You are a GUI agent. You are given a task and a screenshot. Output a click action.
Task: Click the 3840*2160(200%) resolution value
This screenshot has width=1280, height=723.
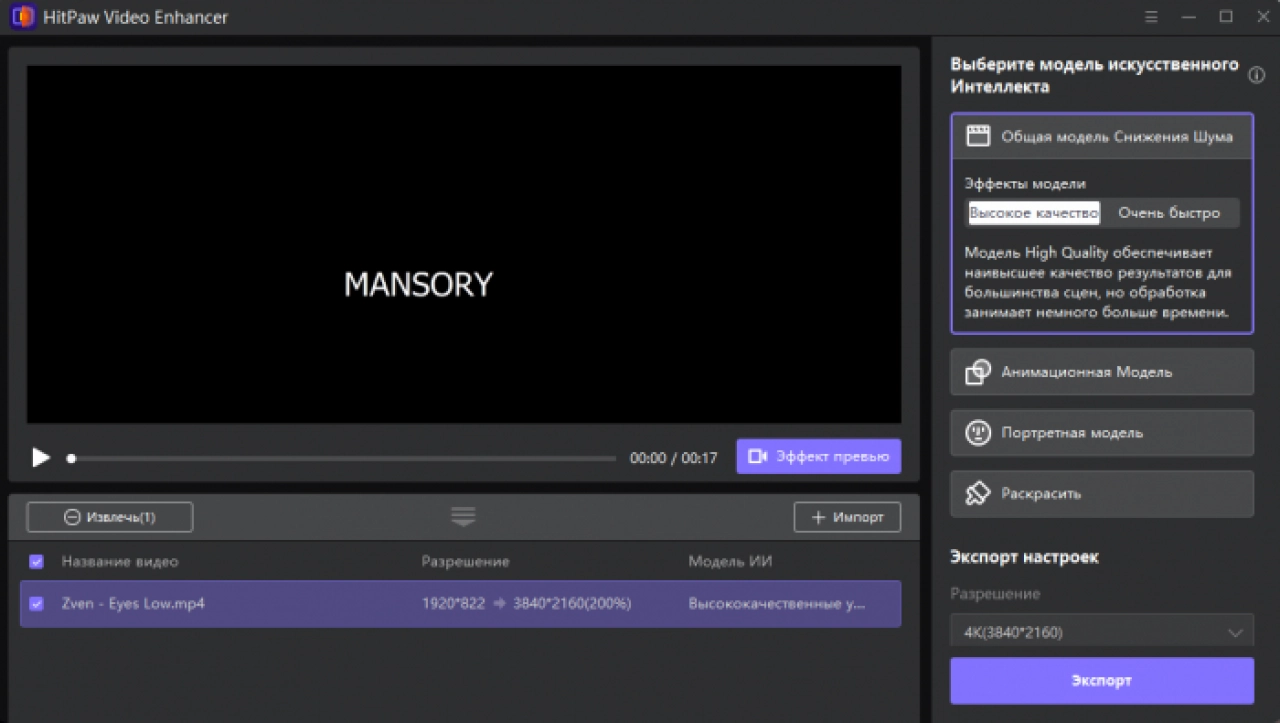[572, 604]
